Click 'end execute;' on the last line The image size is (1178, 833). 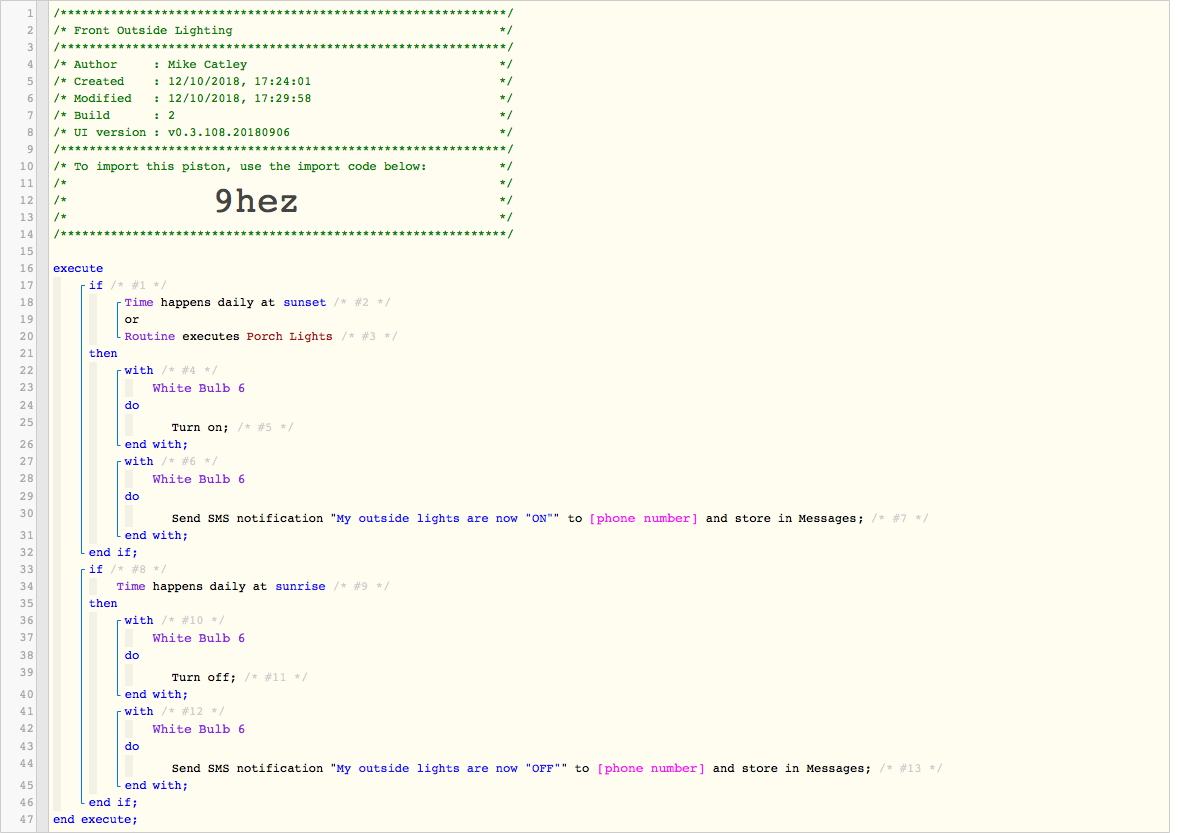[x=95, y=819]
